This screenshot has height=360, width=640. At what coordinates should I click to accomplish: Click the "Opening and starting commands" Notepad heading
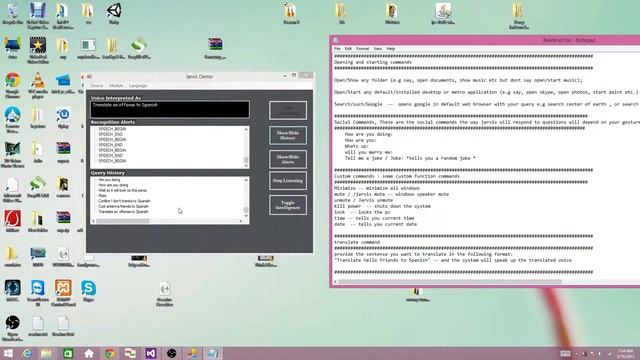pyautogui.click(x=373, y=62)
